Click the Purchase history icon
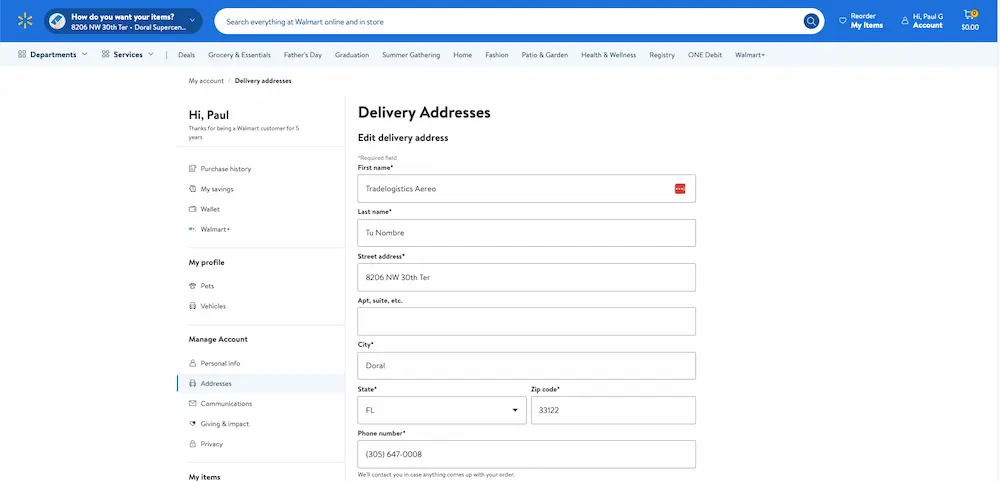This screenshot has width=1000, height=481. pos(193,169)
